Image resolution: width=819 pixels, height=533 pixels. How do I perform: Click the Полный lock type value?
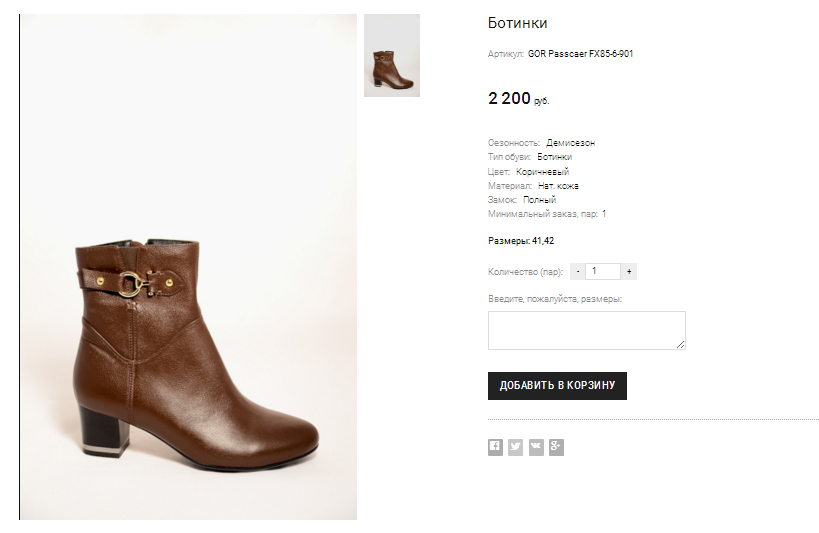tap(539, 200)
